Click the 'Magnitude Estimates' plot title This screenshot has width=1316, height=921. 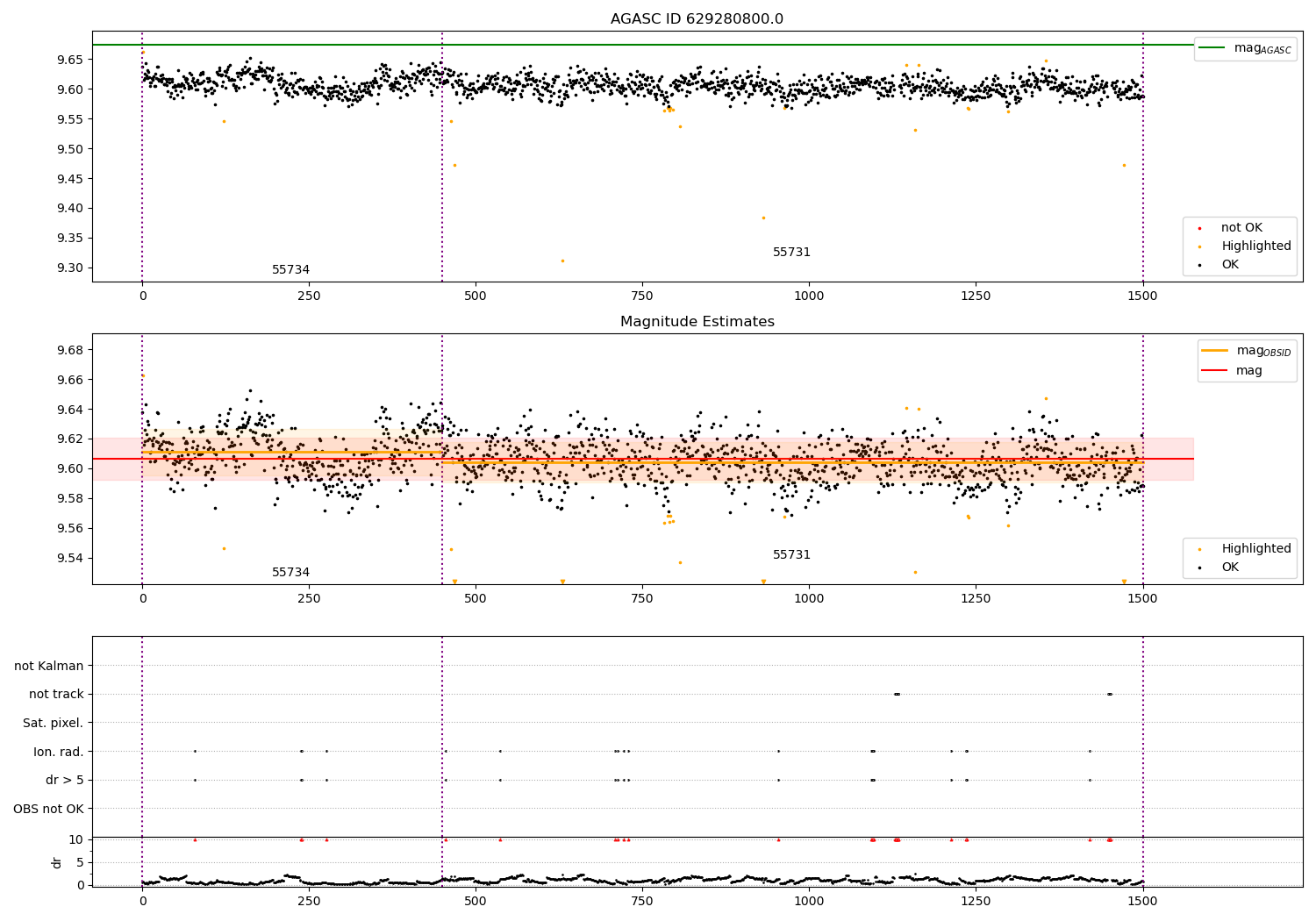[x=697, y=322]
